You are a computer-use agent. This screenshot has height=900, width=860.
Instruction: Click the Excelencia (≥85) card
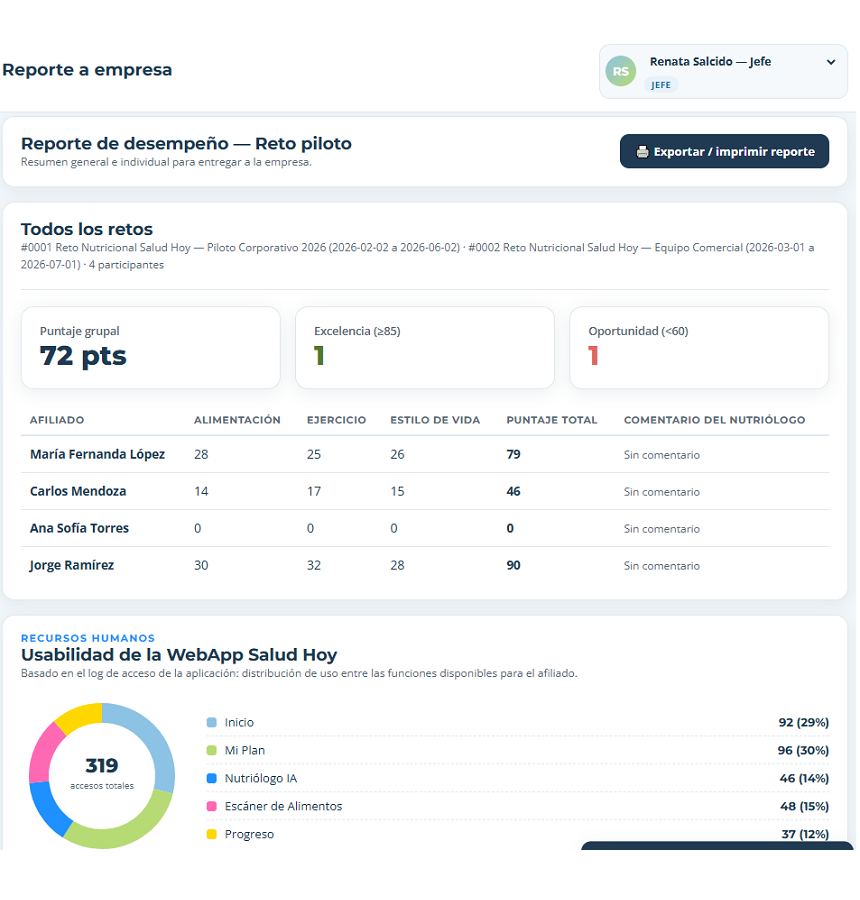pos(425,348)
